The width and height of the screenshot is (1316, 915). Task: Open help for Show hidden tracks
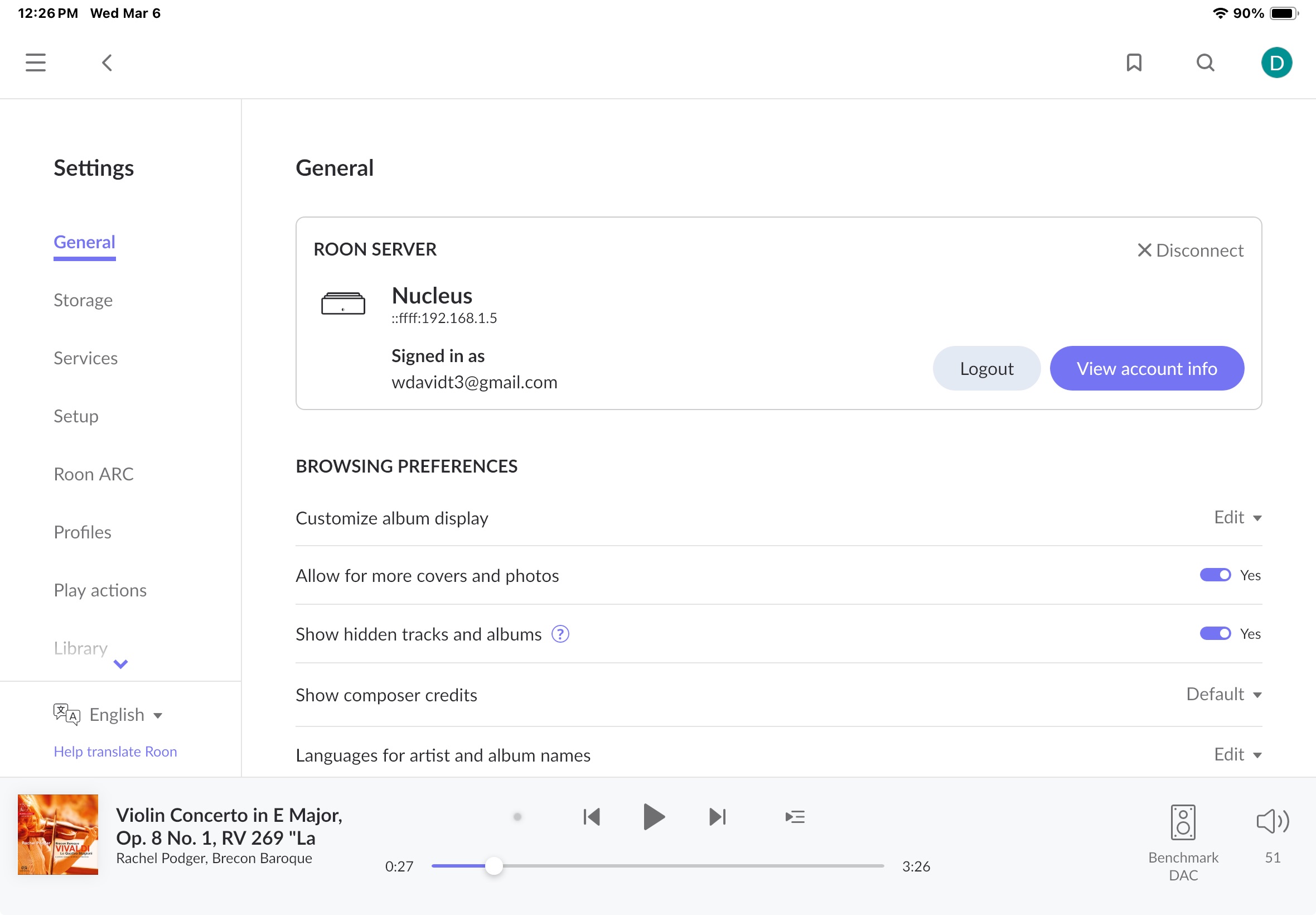(560, 634)
